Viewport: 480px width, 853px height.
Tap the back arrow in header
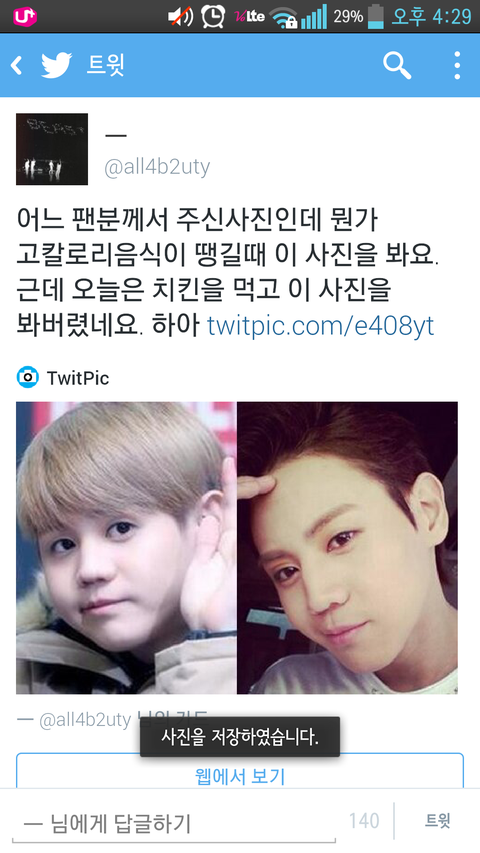pyautogui.click(x=17, y=65)
